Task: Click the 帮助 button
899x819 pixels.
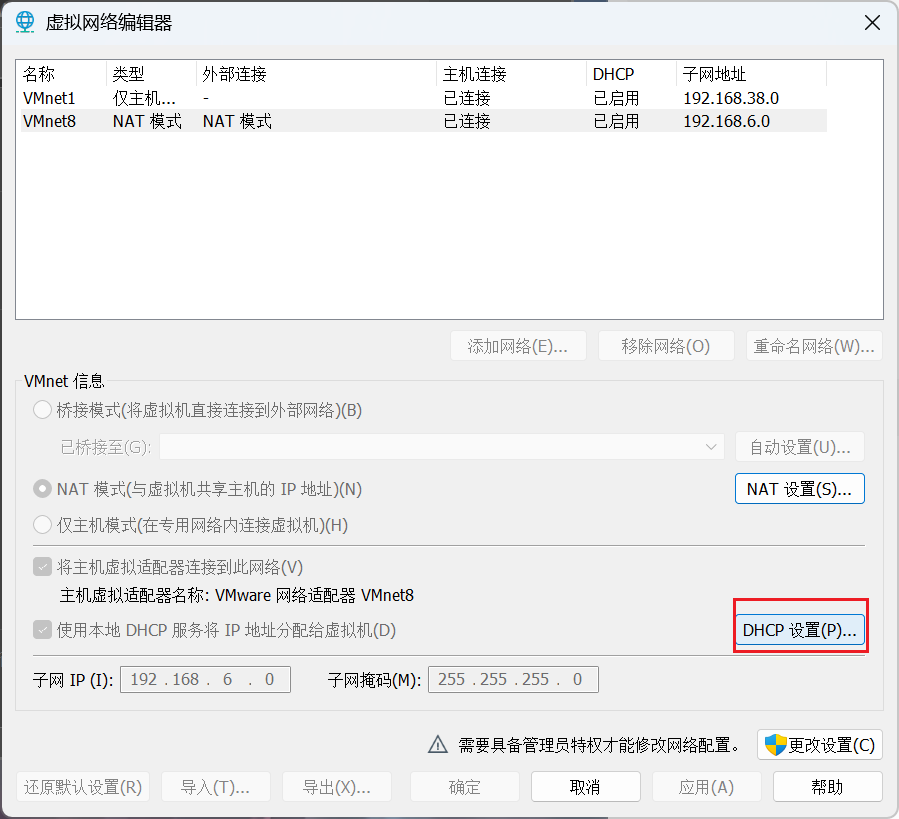Action: pyautogui.click(x=828, y=787)
